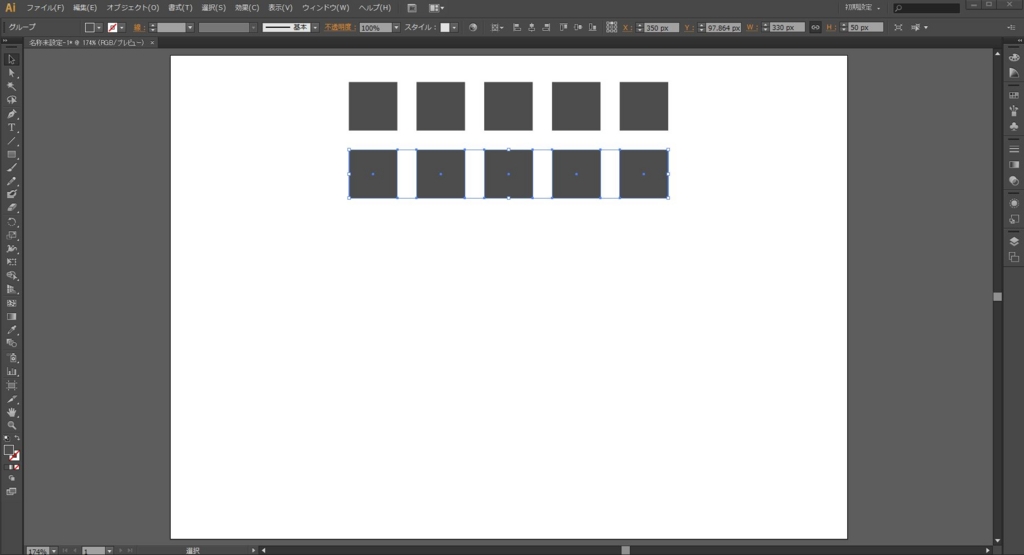This screenshot has height=555, width=1024.
Task: Click the fill color swatch in control bar
Action: (x=89, y=27)
